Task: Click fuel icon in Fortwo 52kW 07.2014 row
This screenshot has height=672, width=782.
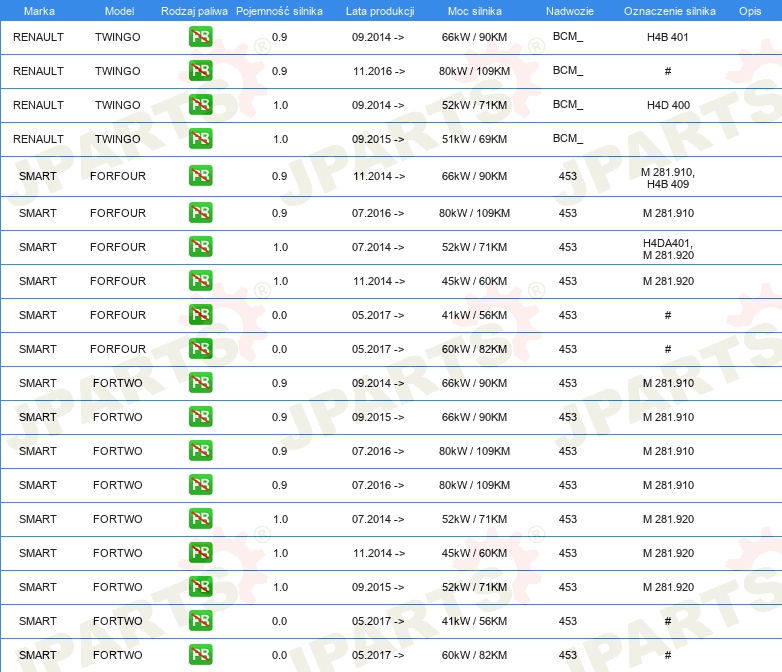Action: tap(200, 518)
